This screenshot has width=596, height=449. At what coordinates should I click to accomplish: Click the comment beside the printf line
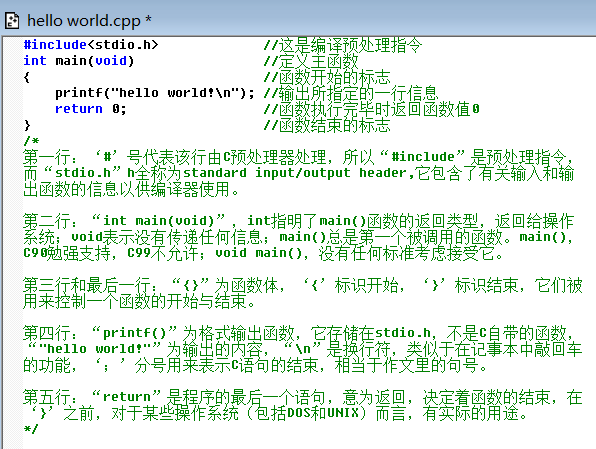[x=351, y=93]
